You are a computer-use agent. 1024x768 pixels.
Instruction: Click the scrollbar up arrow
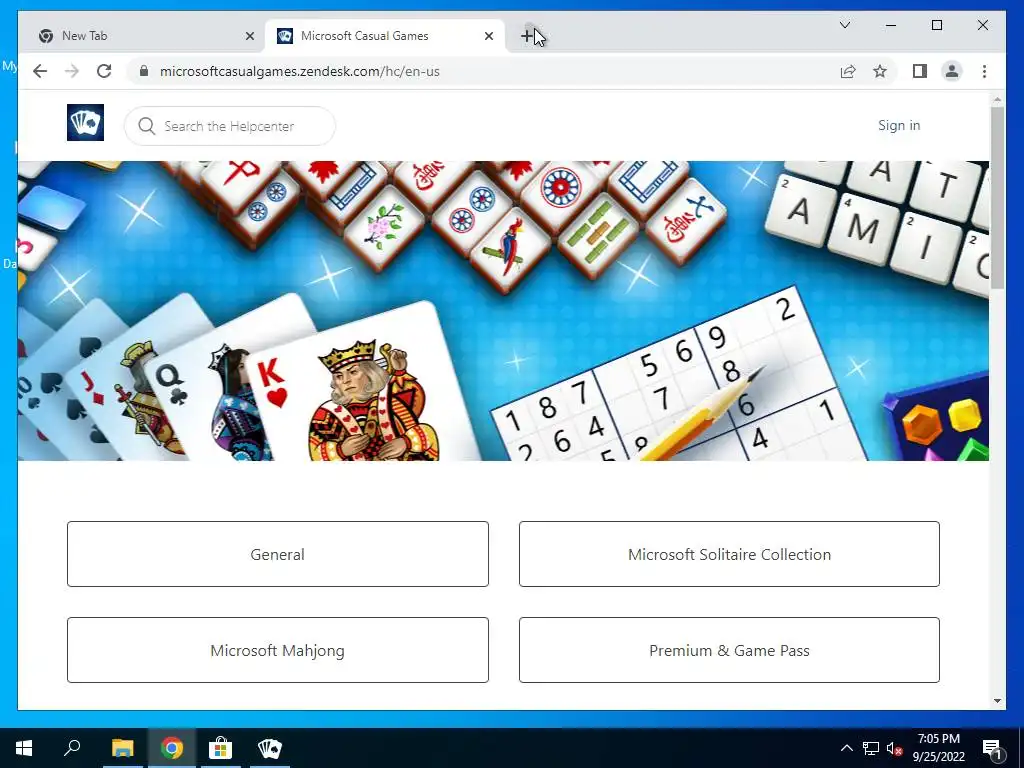coord(997,99)
